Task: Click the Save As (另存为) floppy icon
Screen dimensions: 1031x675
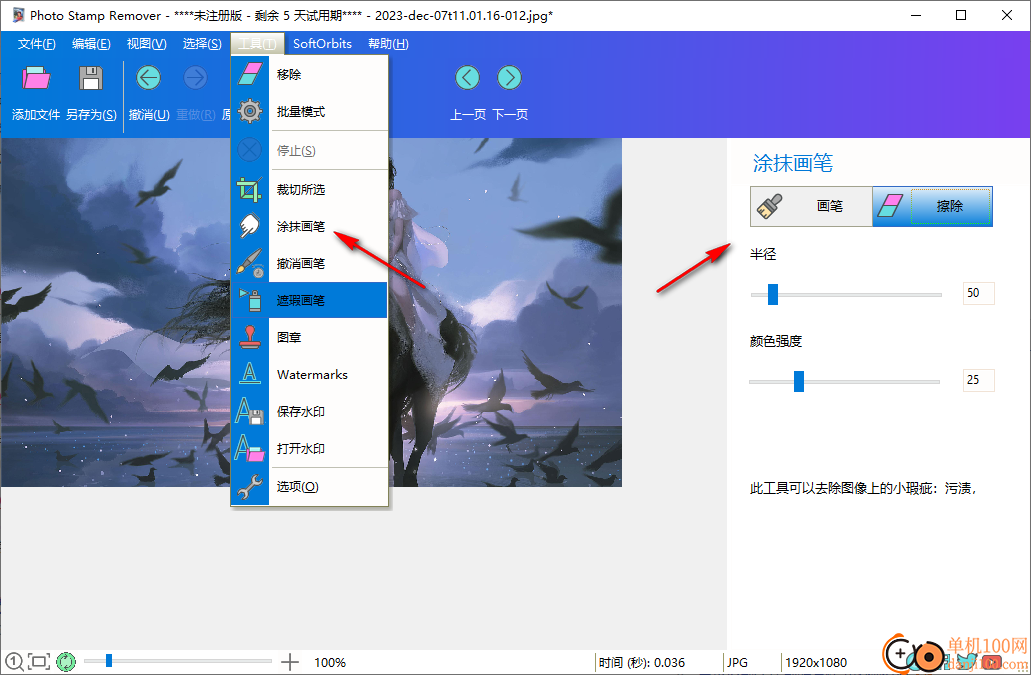Action: pyautogui.click(x=91, y=78)
